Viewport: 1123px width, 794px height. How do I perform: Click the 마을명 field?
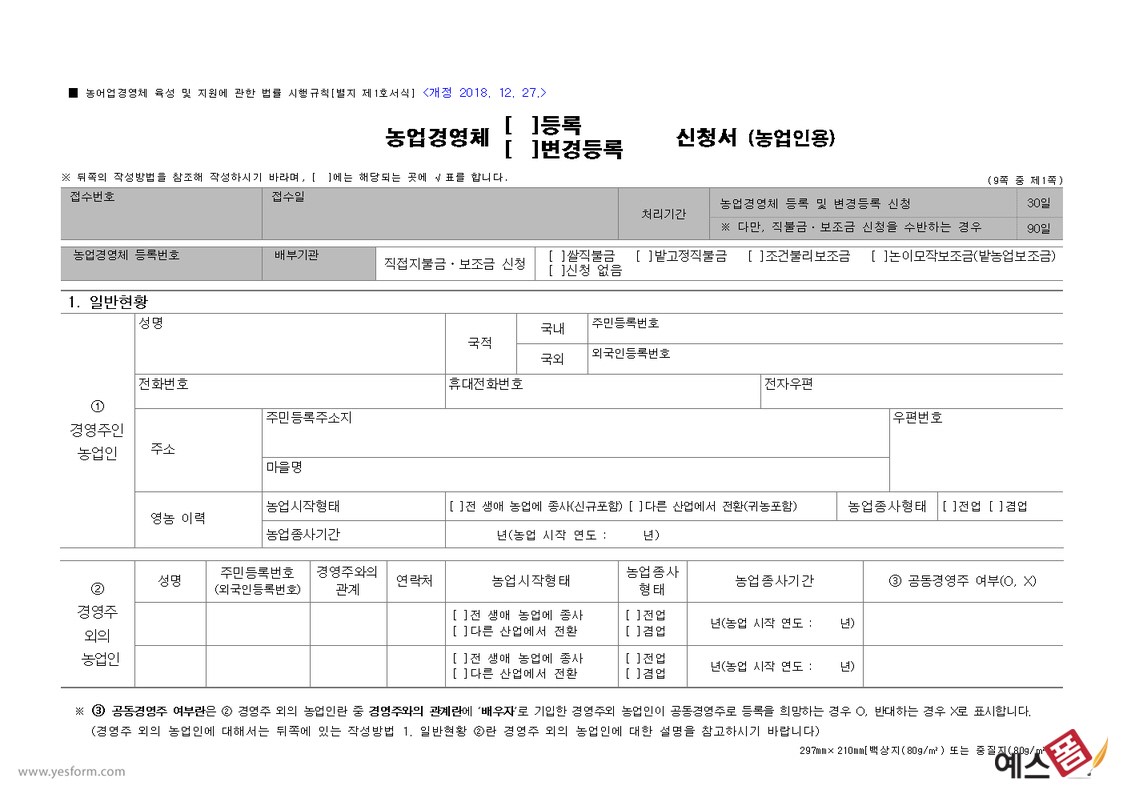click(x=576, y=475)
